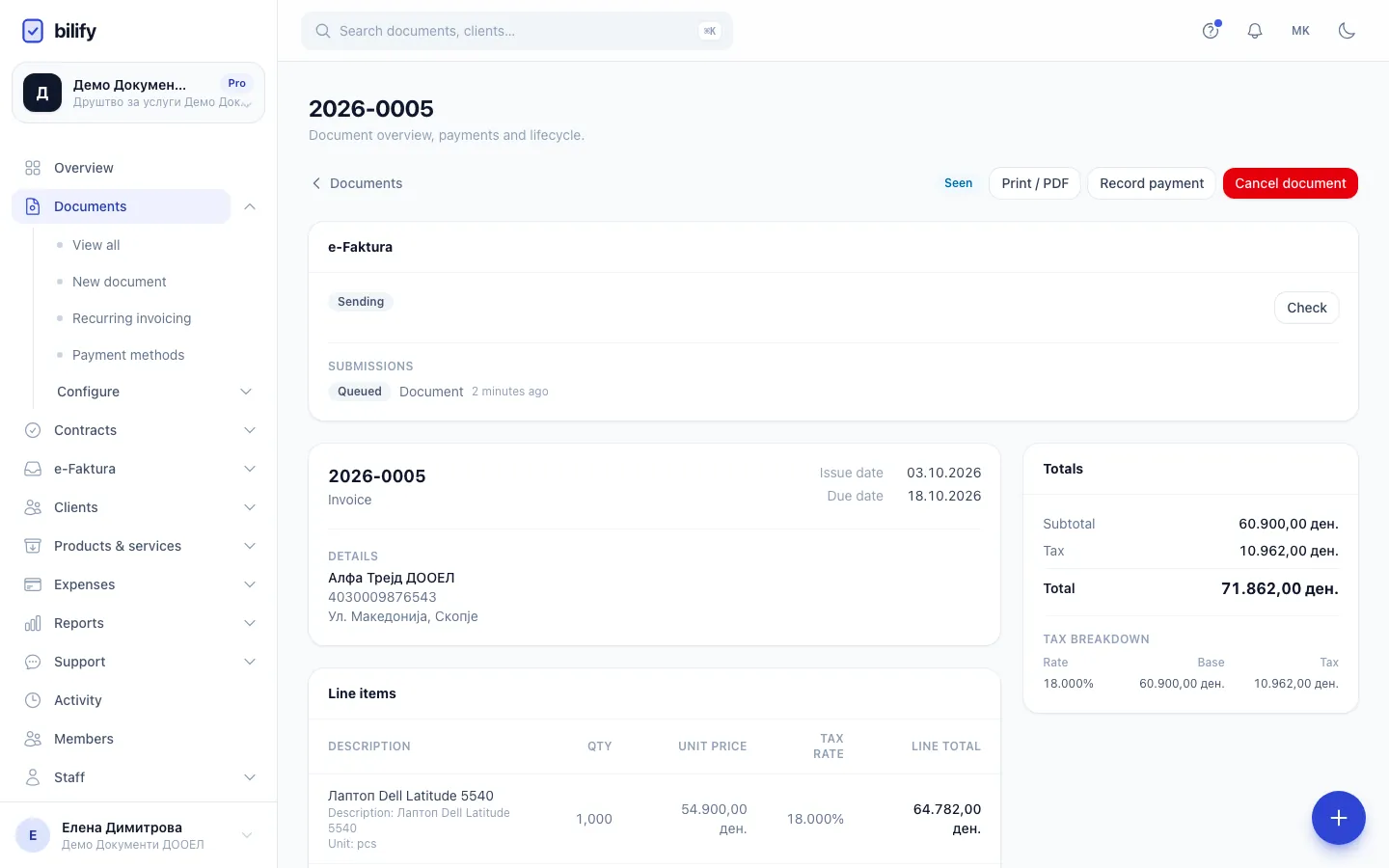This screenshot has width=1389, height=868.
Task: Click the Clients people icon
Action: pyautogui.click(x=33, y=507)
